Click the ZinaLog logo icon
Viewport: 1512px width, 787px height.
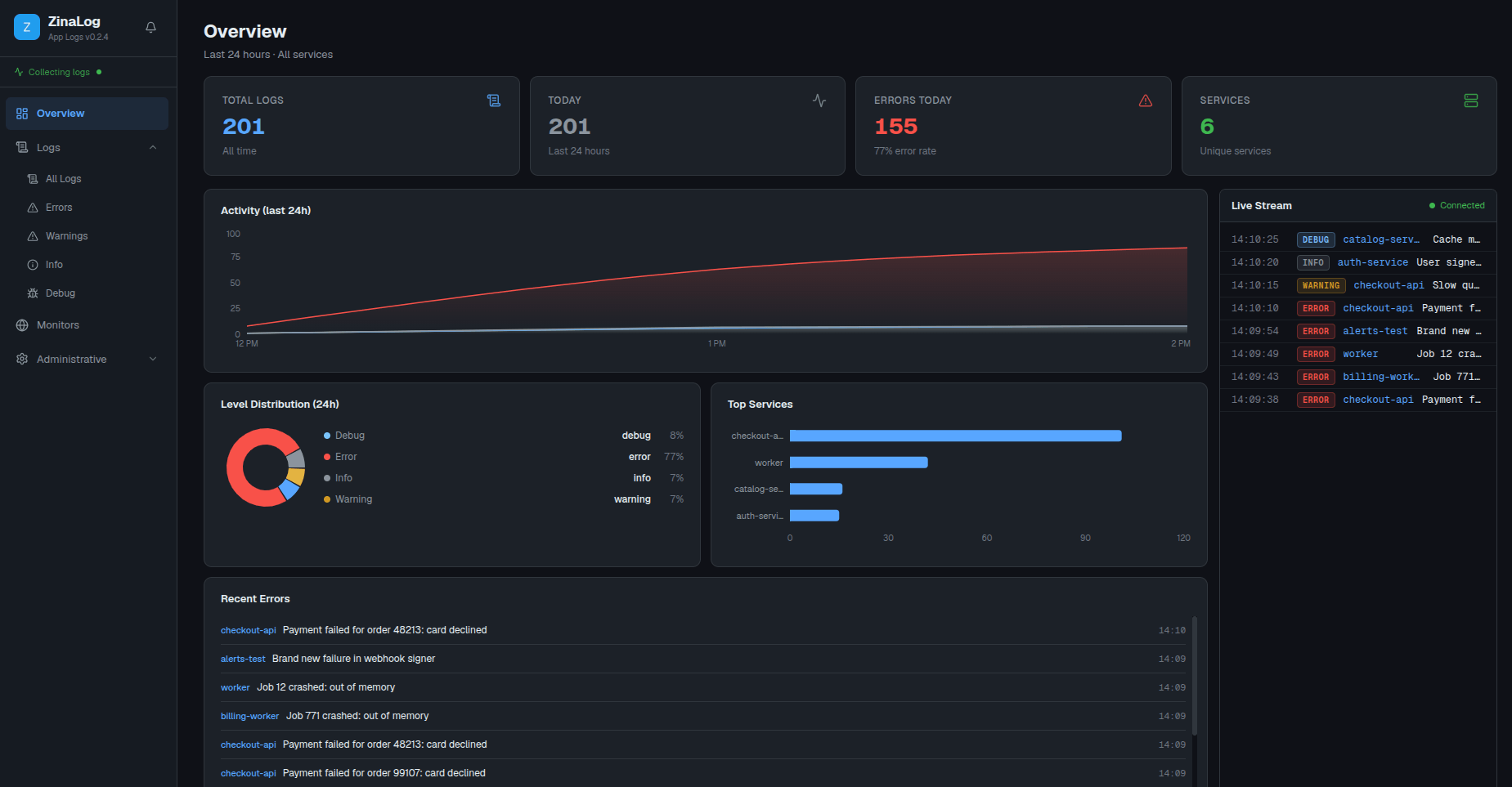[x=27, y=27]
